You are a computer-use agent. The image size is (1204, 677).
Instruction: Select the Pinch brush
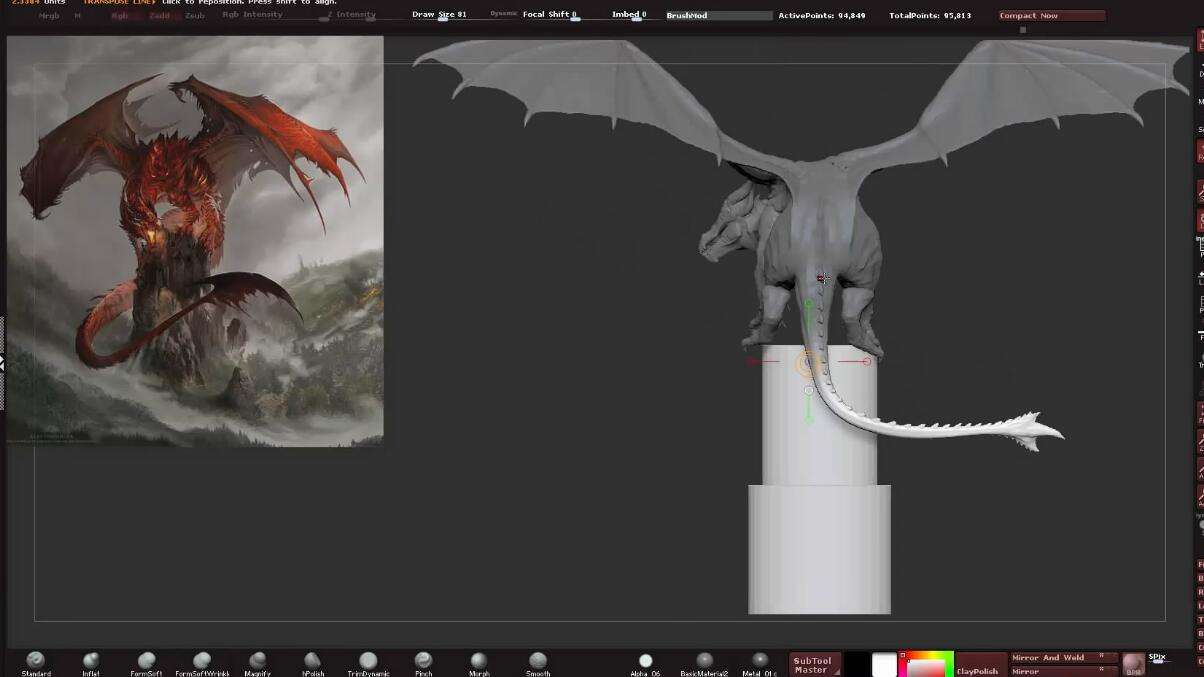point(424,661)
